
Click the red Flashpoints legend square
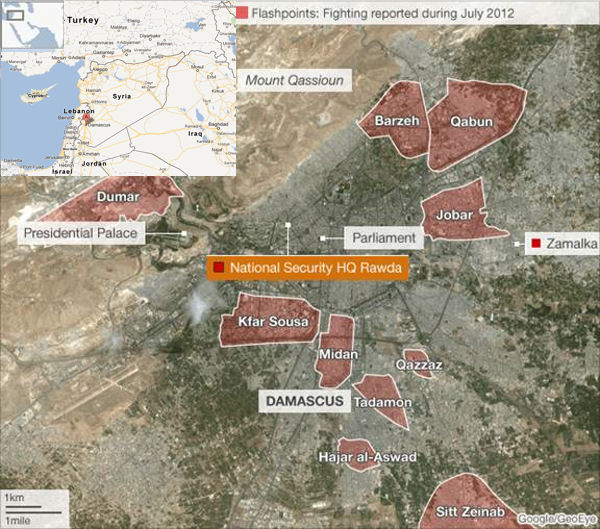pyautogui.click(x=243, y=13)
